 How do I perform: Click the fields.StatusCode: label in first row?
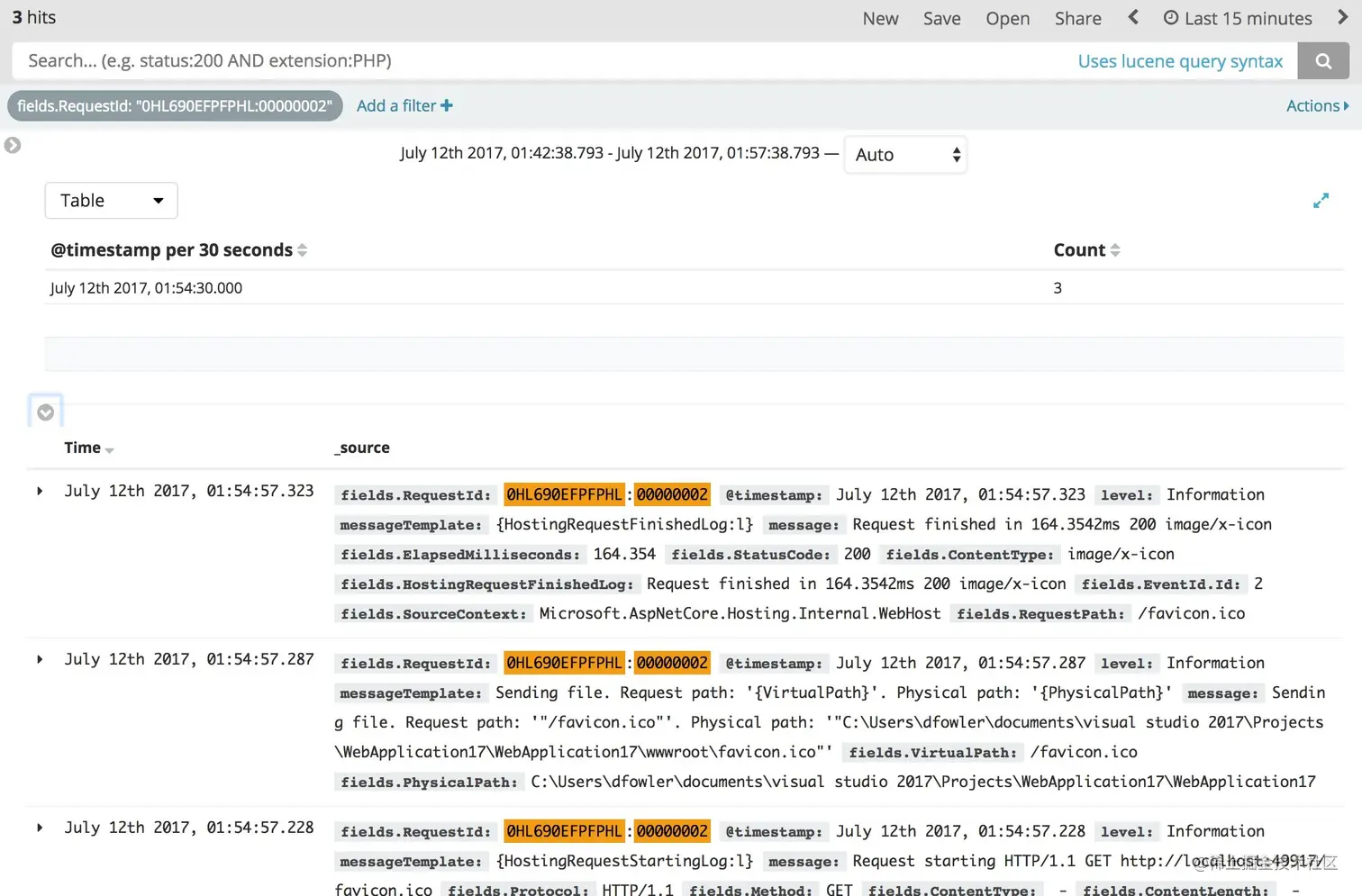point(750,555)
